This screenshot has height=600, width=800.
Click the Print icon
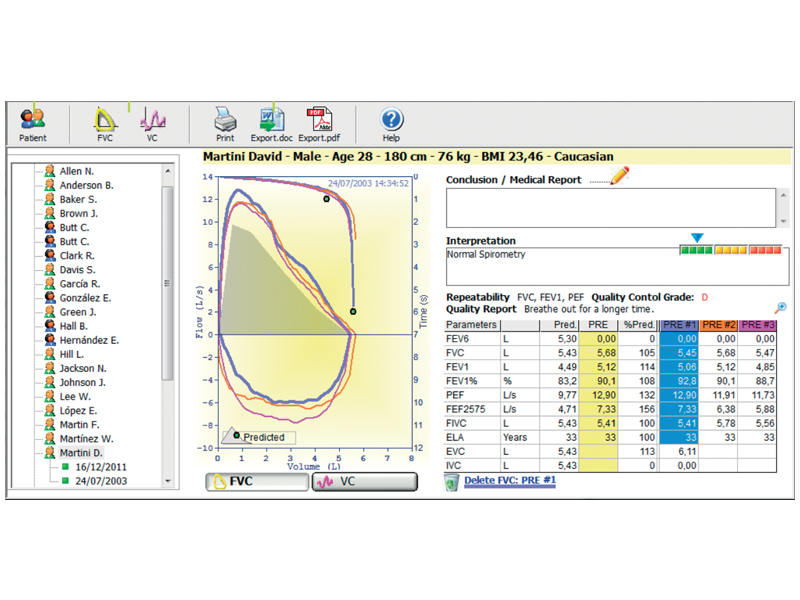(225, 124)
